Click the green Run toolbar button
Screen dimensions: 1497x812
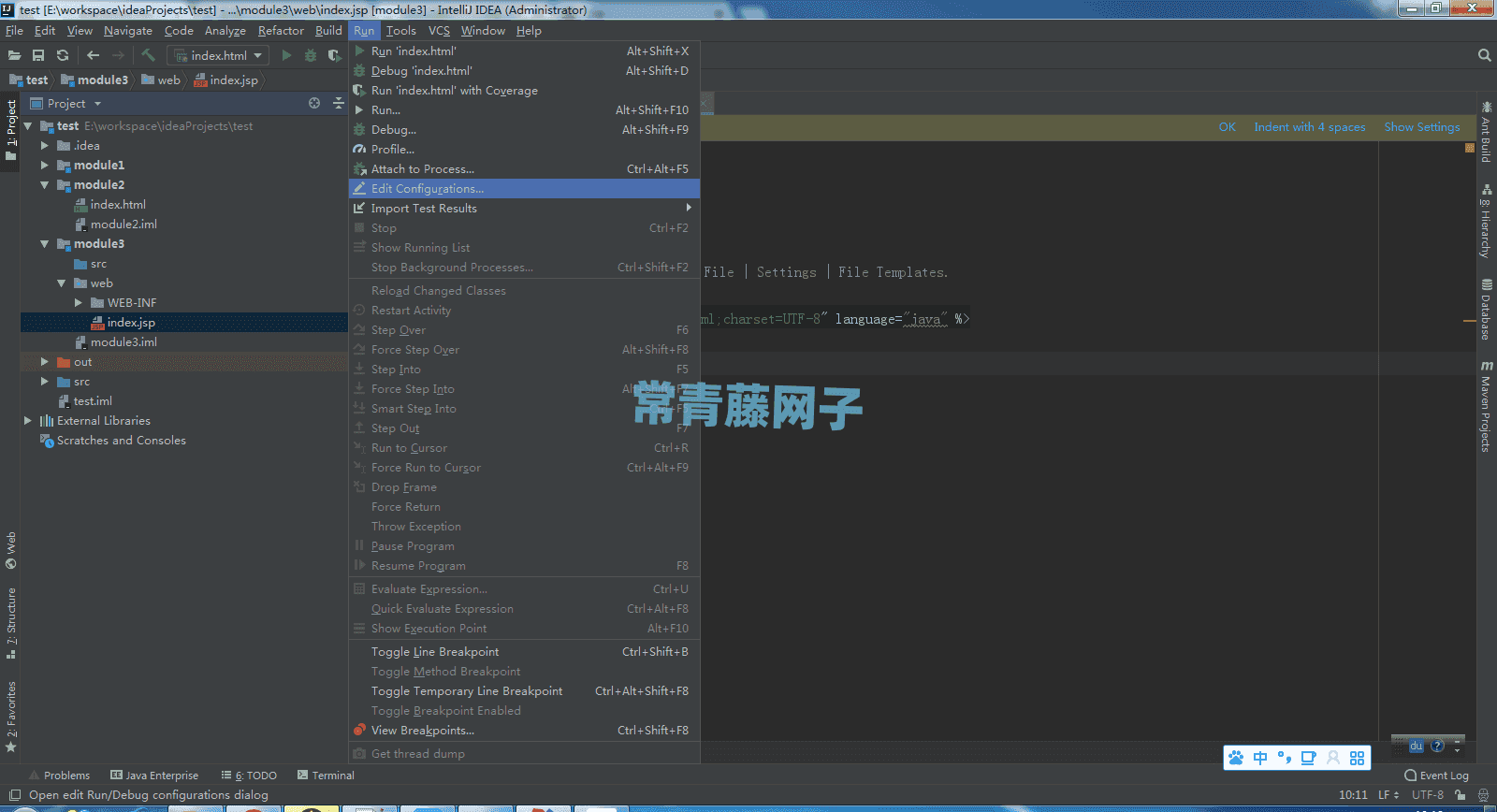(x=286, y=55)
